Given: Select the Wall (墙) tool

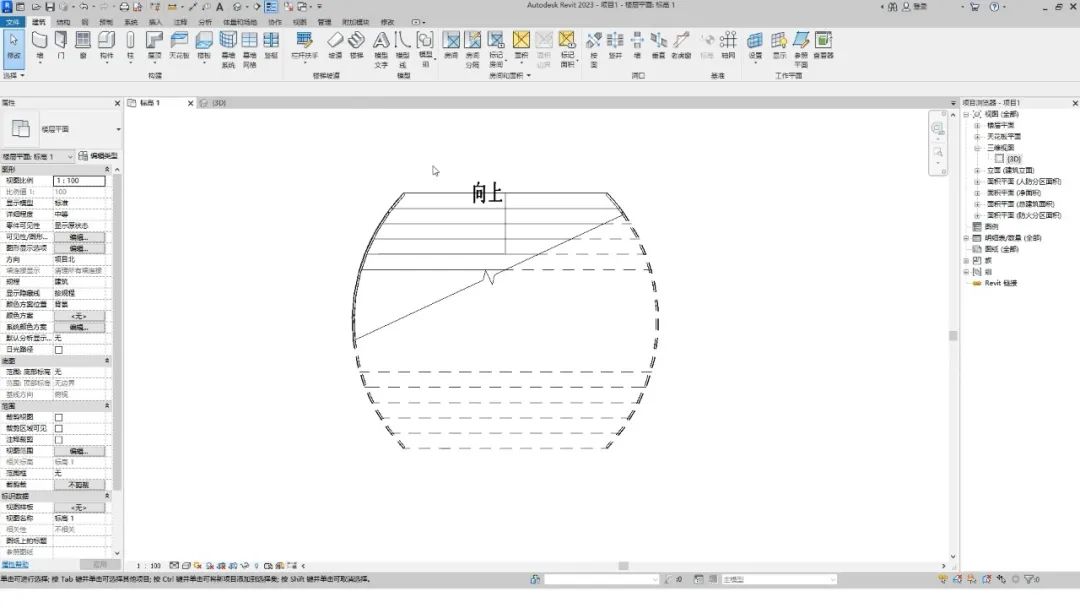Looking at the screenshot, I should click(x=39, y=45).
